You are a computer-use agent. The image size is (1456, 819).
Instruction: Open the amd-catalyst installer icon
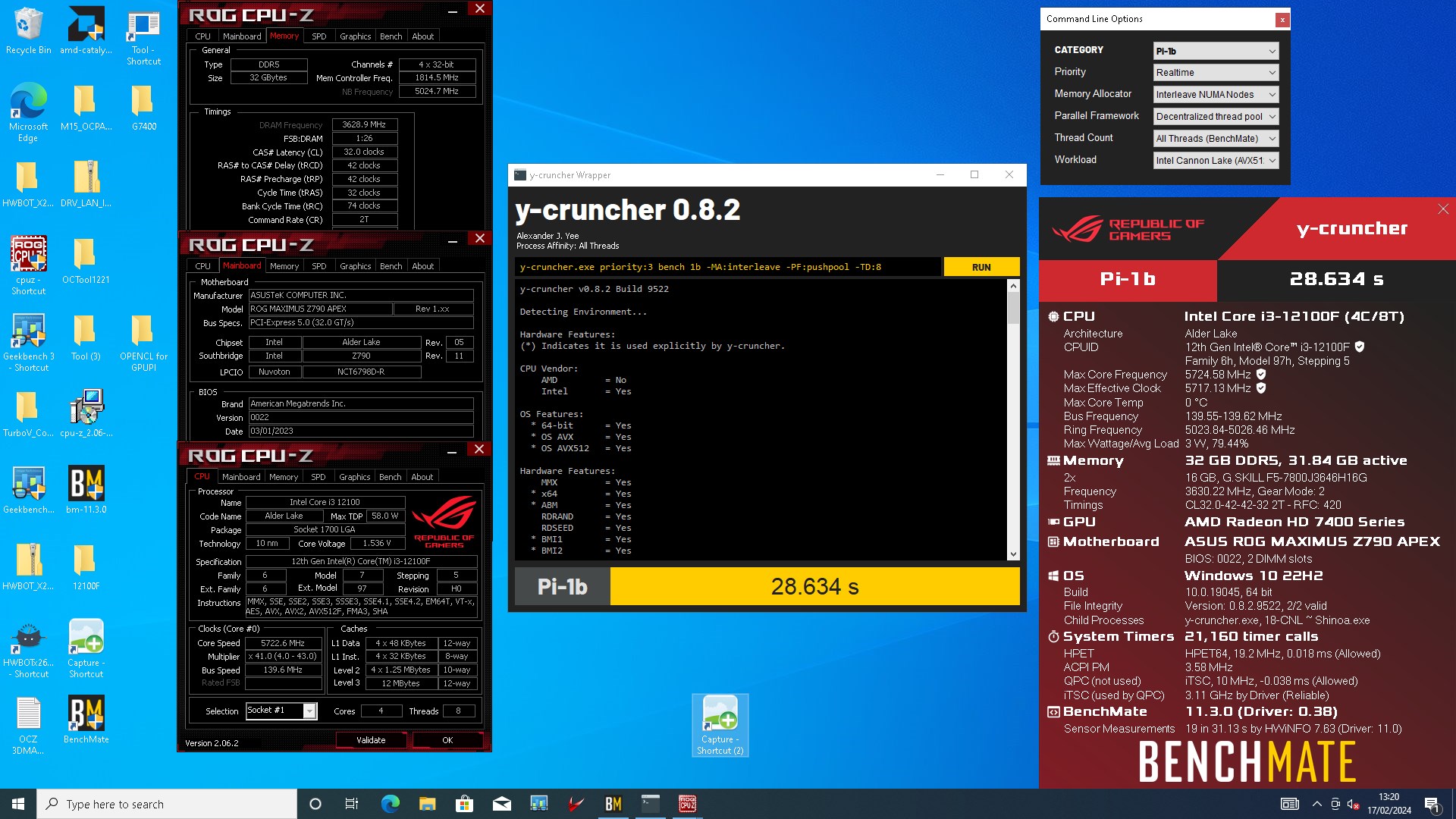(86, 30)
